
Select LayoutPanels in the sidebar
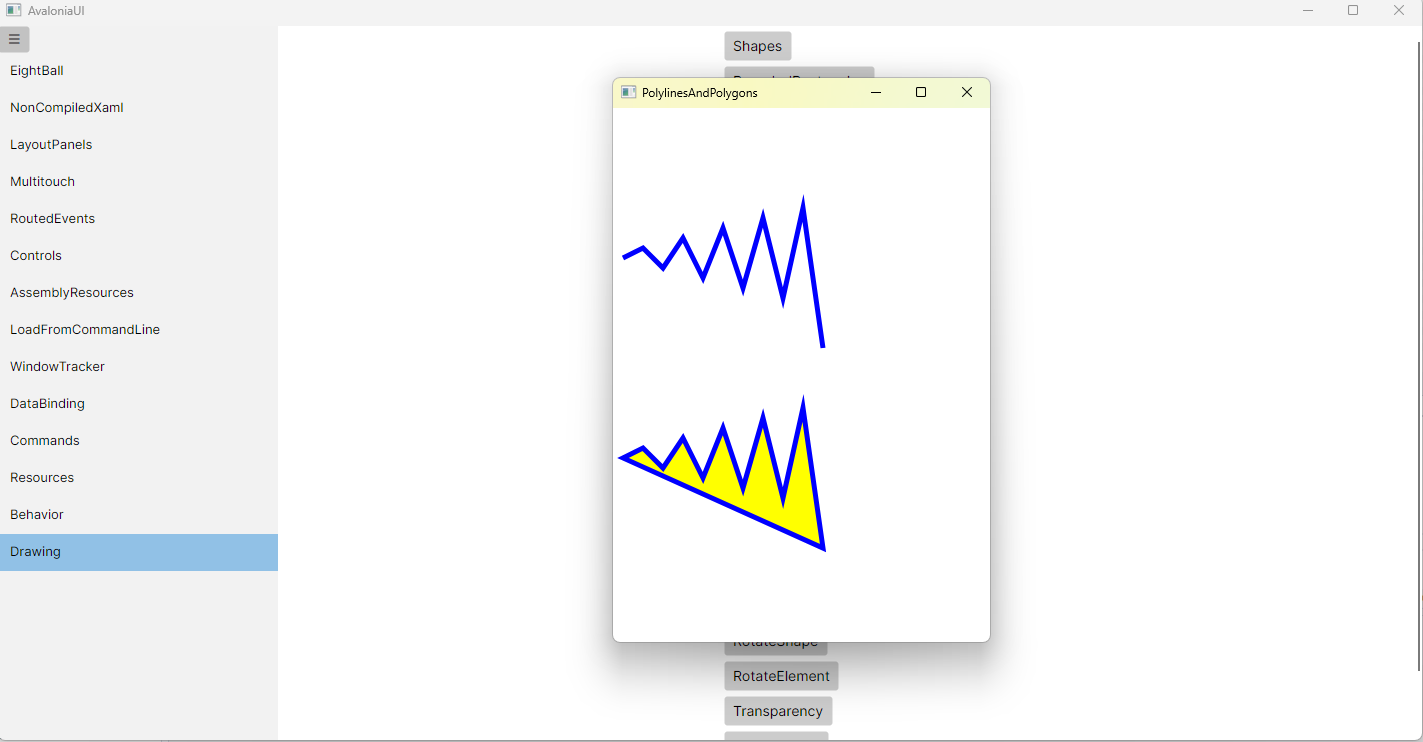point(139,145)
